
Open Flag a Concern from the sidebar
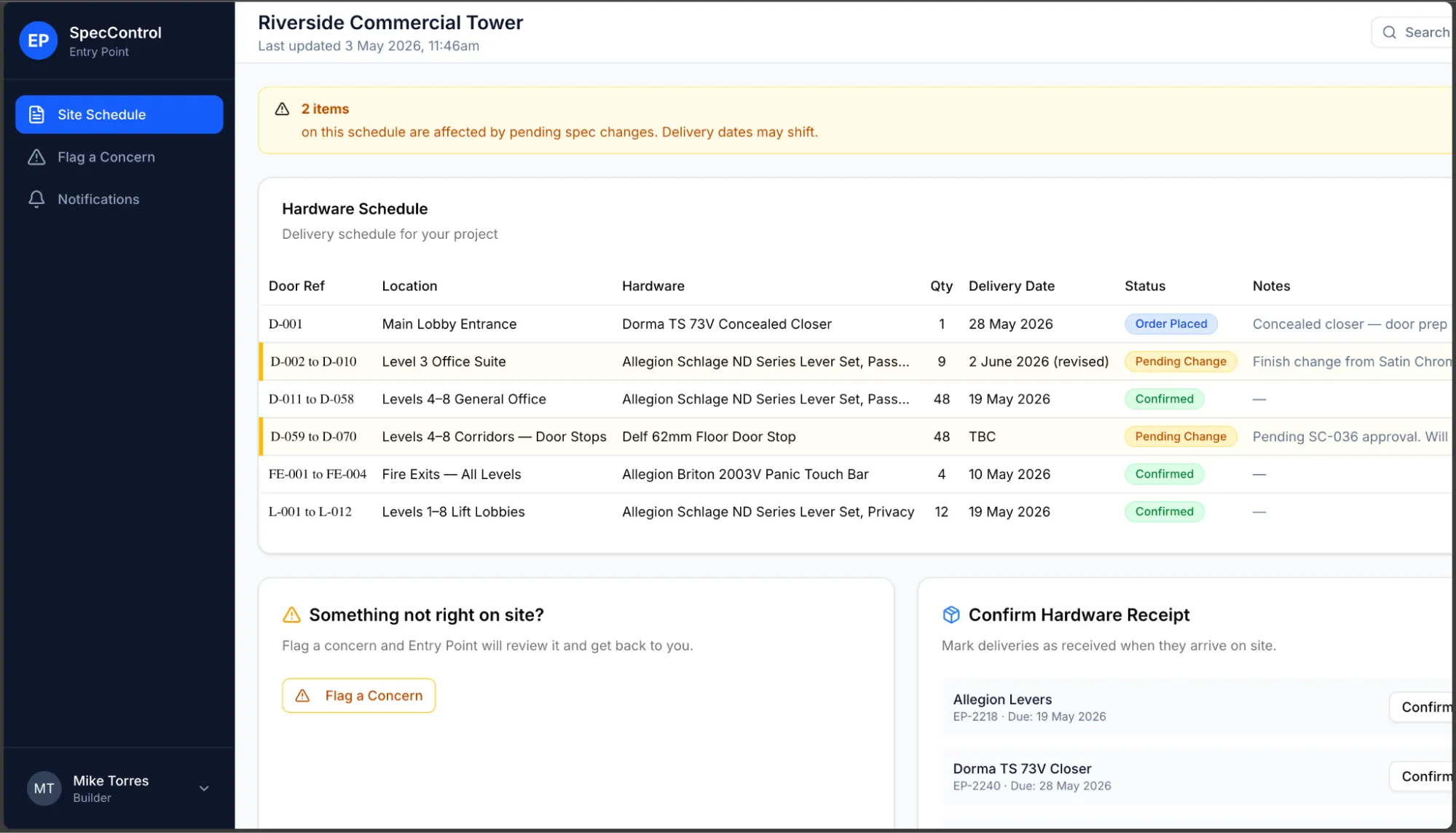point(119,157)
